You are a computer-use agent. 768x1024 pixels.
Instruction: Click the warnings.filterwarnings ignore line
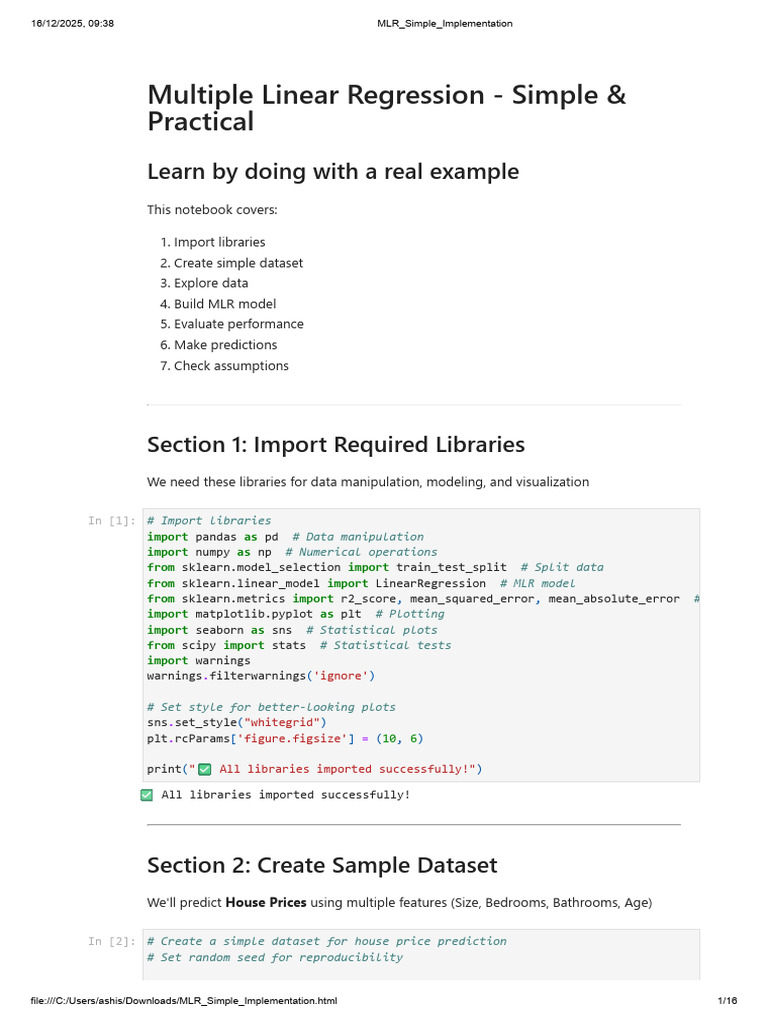pos(261,676)
